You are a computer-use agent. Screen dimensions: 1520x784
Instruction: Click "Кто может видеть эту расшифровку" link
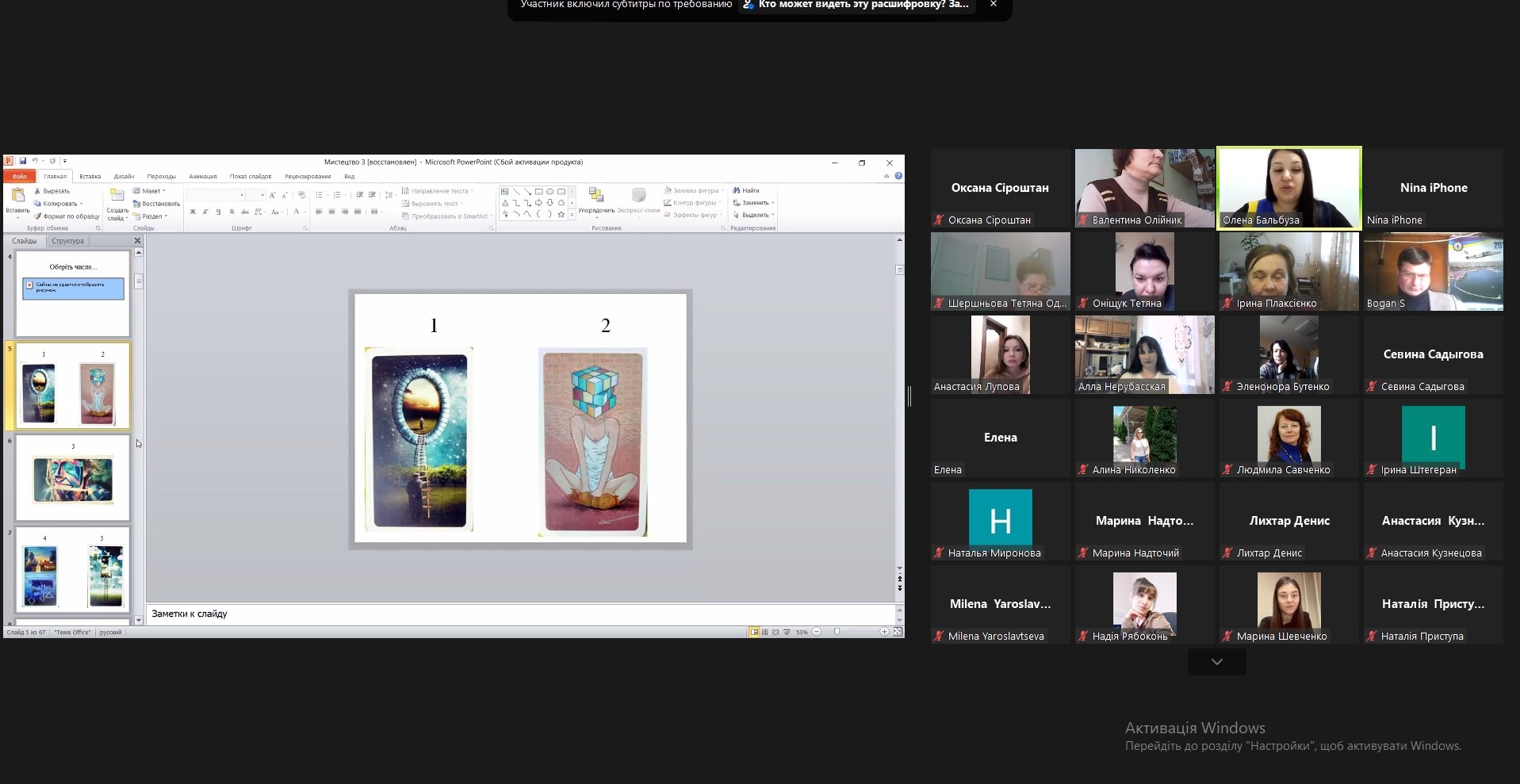863,5
